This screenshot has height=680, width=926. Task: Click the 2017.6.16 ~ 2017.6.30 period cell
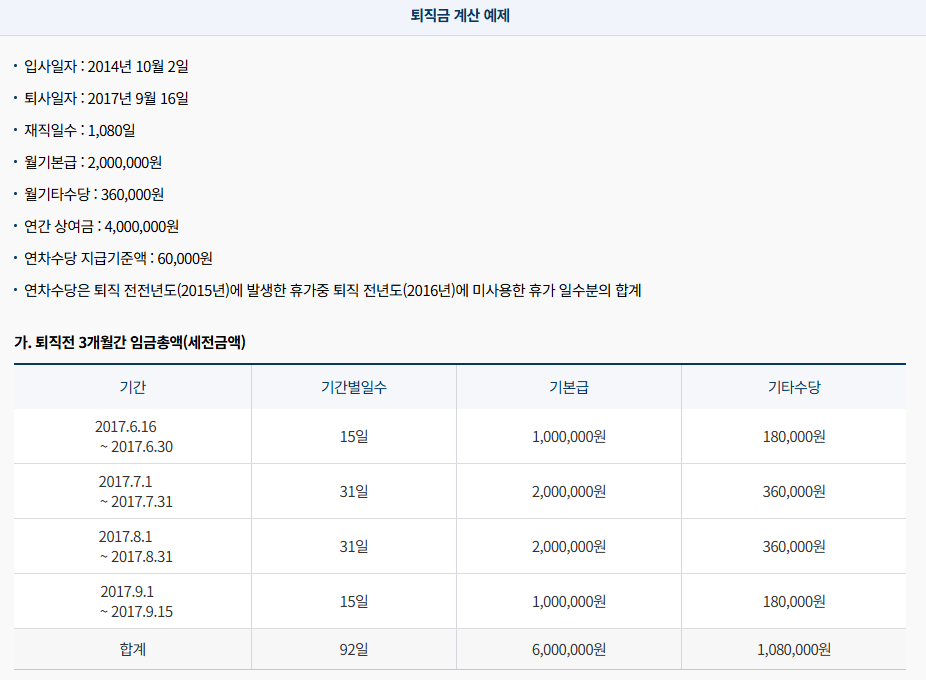(x=133, y=437)
